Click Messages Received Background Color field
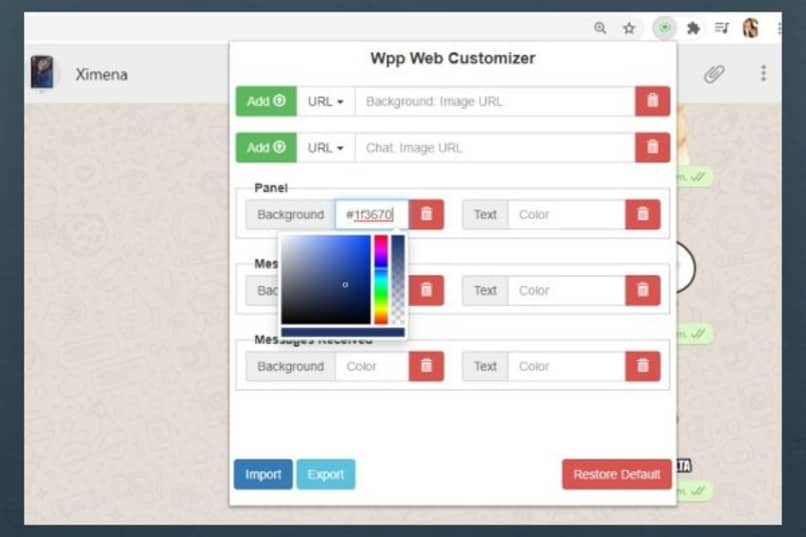806x537 pixels. [x=372, y=366]
